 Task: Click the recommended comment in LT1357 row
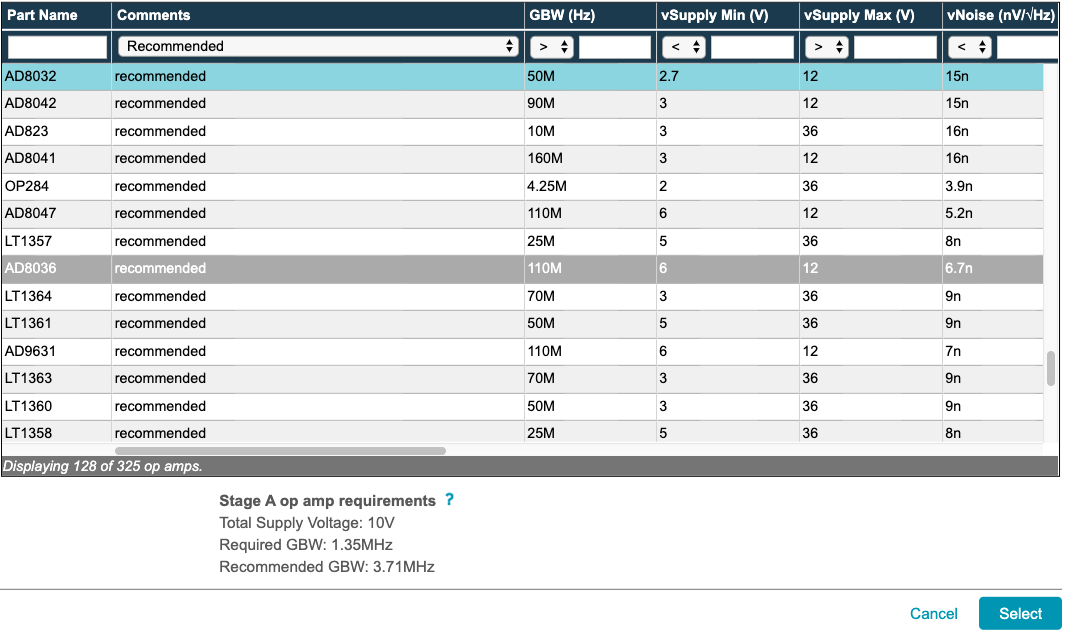[160, 241]
